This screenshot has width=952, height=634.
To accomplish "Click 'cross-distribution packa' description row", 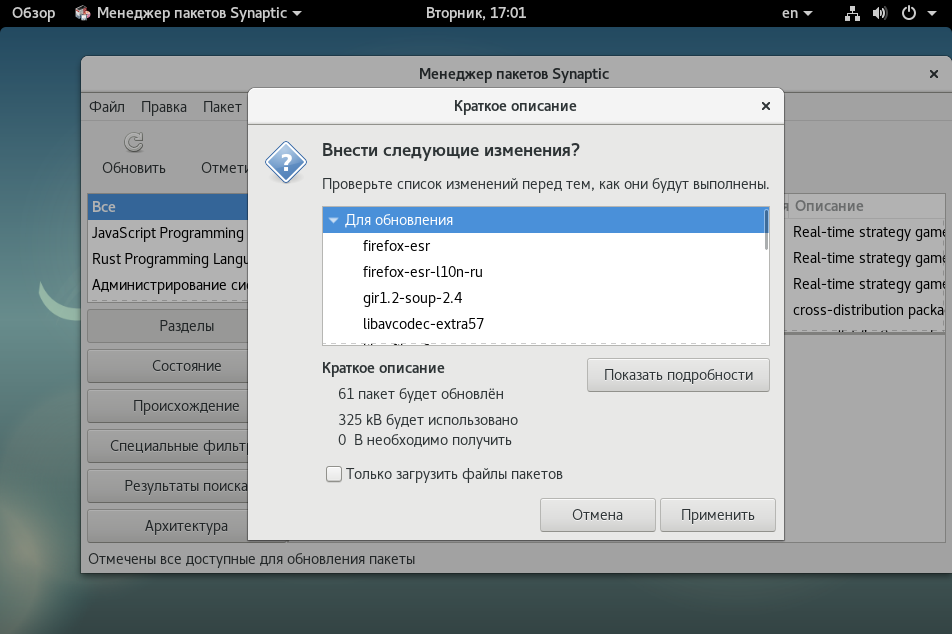I will (x=868, y=310).
